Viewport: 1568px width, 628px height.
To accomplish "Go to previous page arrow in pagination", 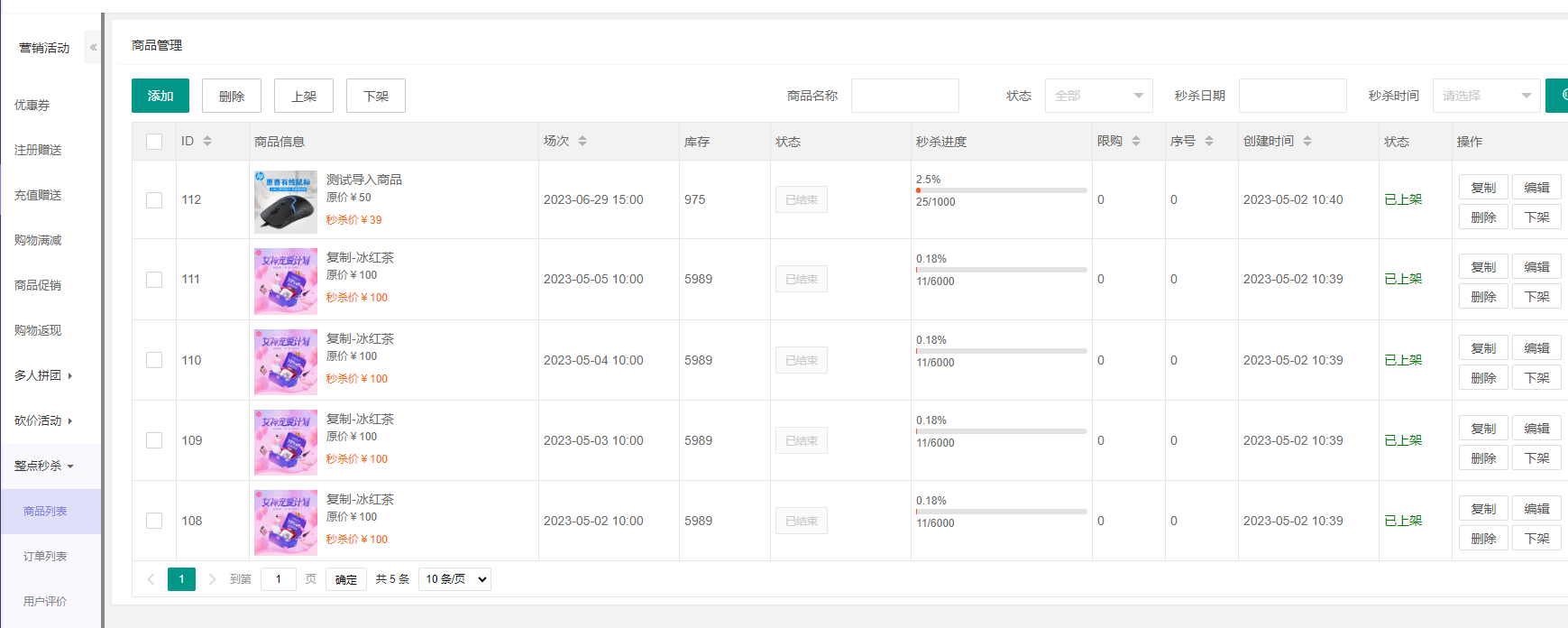I will pos(151,579).
